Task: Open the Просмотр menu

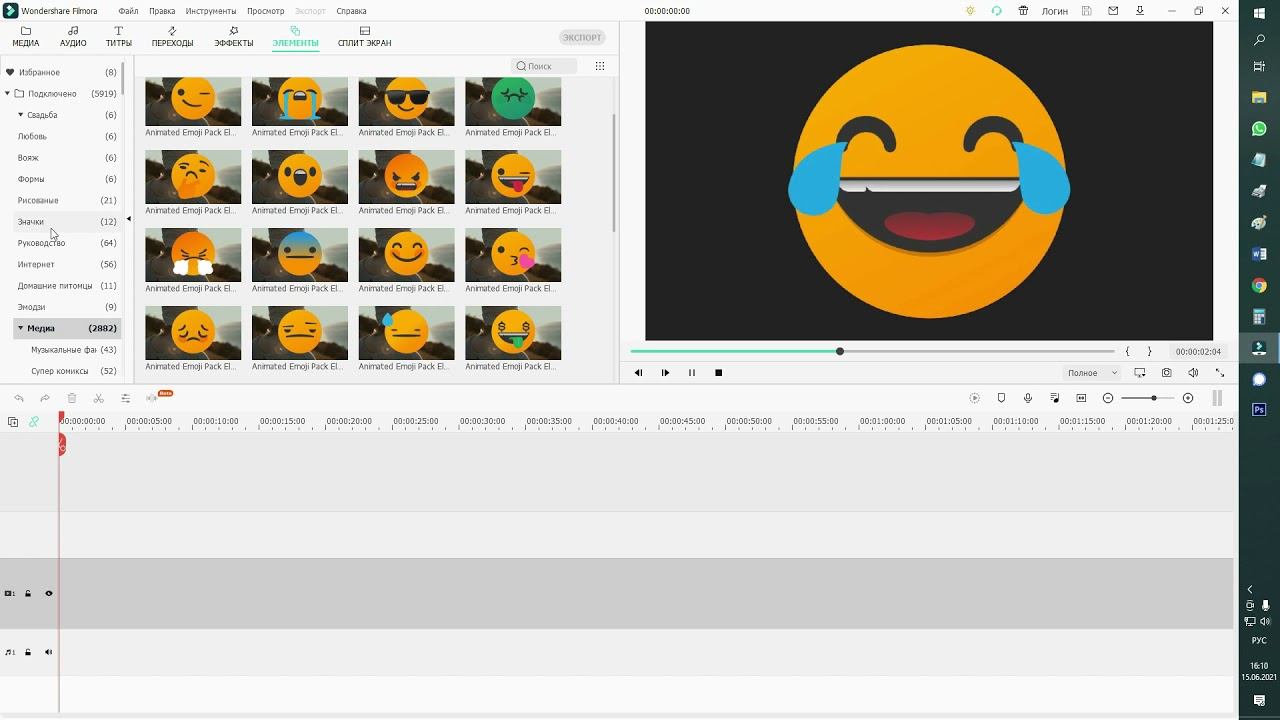Action: 266,11
